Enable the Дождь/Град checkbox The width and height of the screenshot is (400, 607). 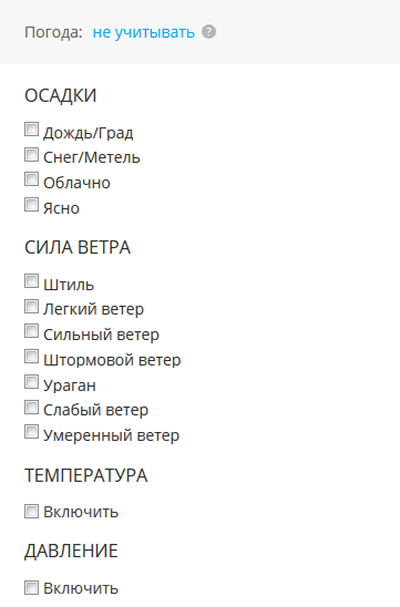tap(31, 129)
